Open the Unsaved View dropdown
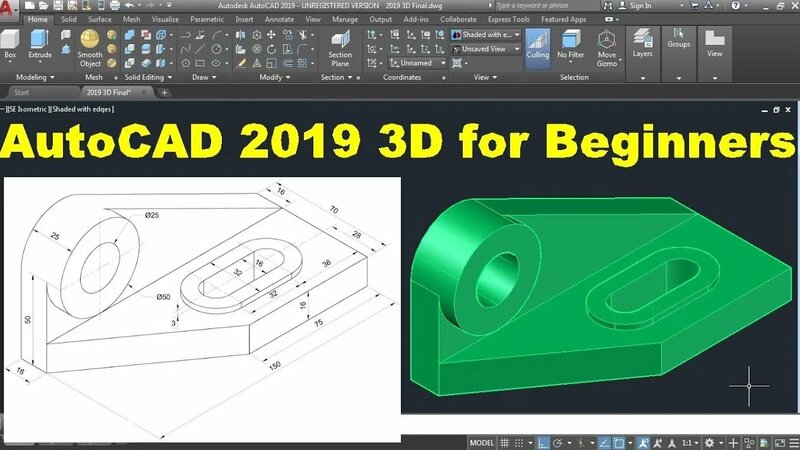 click(486, 49)
